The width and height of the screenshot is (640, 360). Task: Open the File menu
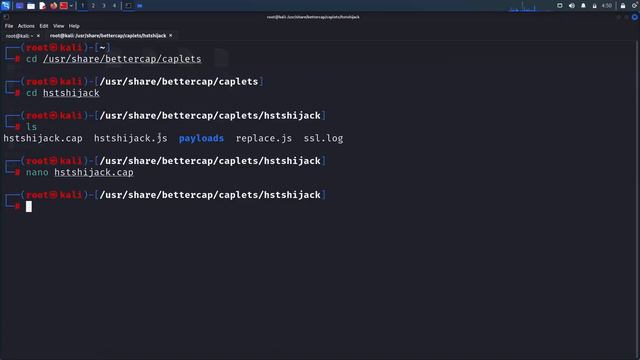9,26
